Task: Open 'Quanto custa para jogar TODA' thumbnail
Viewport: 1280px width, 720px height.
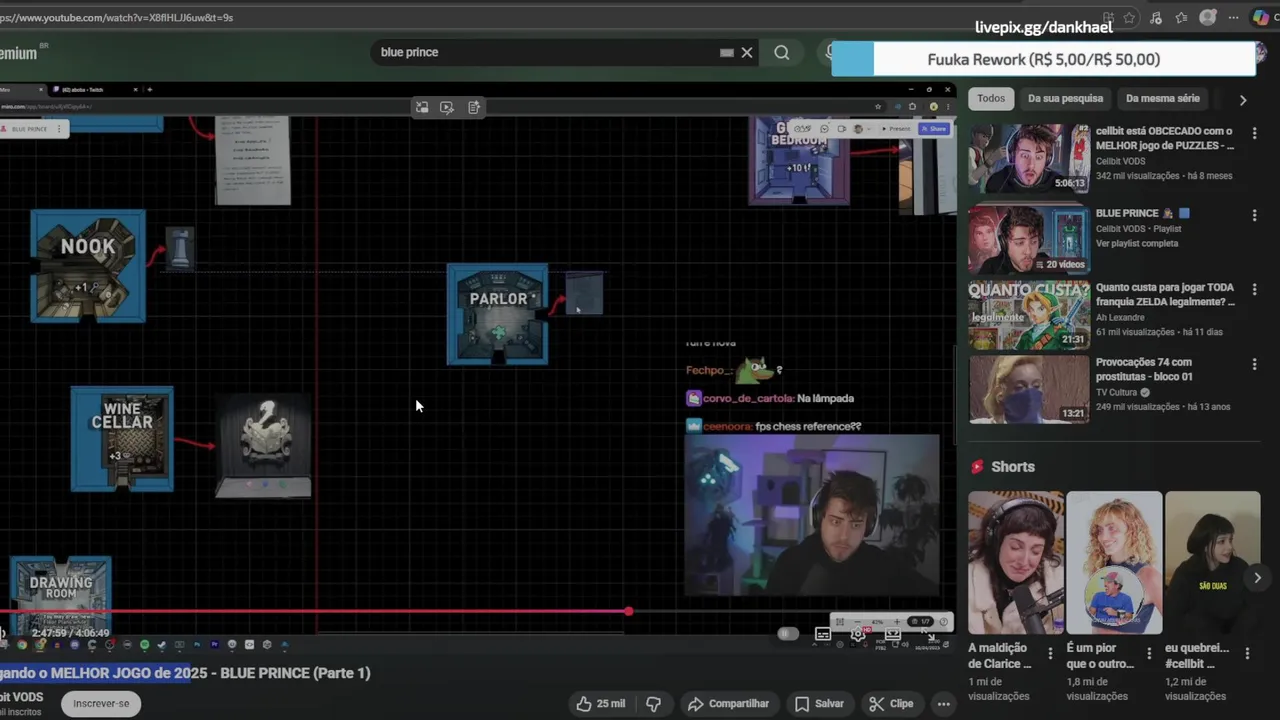Action: (x=1029, y=314)
